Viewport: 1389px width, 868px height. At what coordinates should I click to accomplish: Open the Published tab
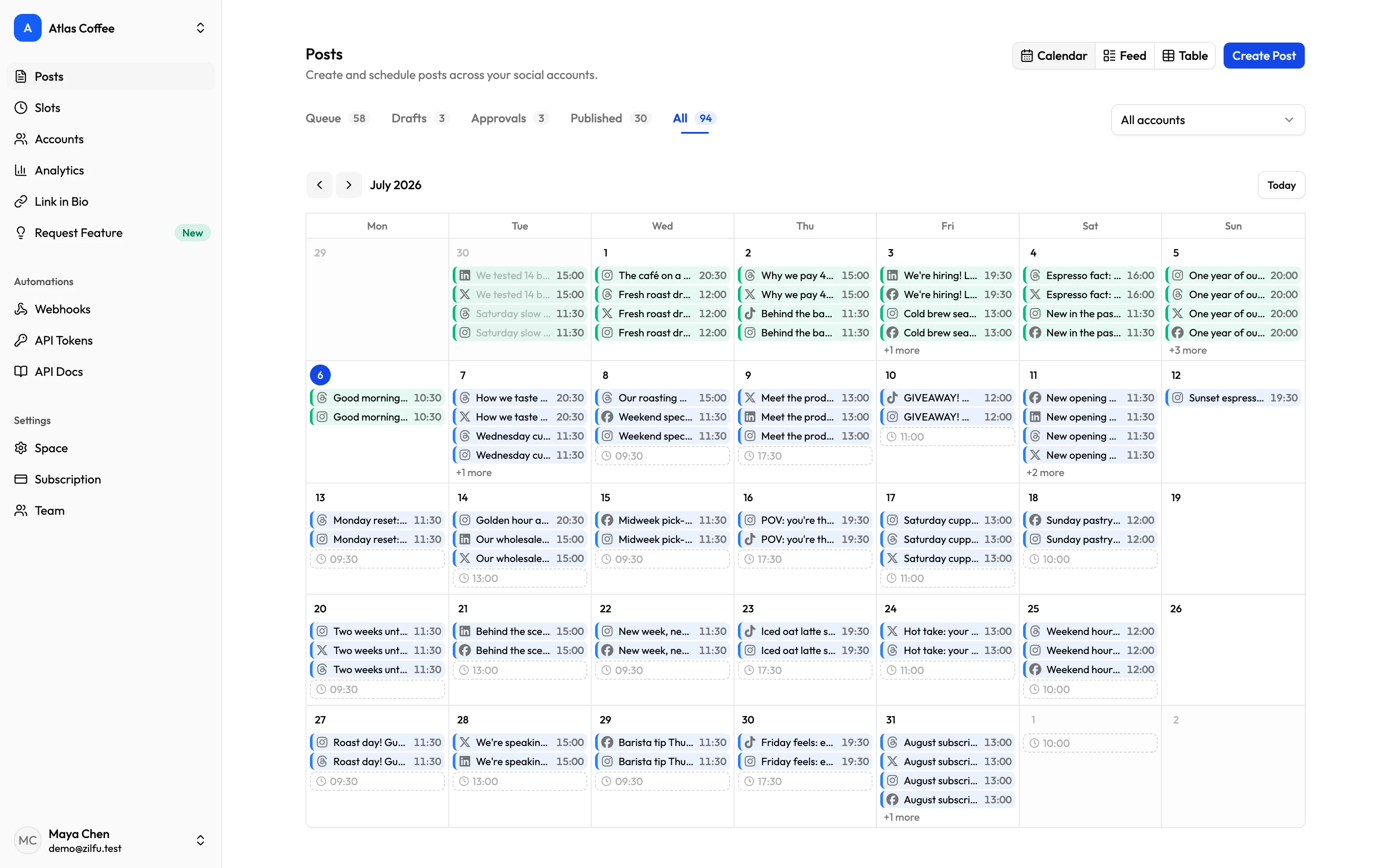[611, 118]
